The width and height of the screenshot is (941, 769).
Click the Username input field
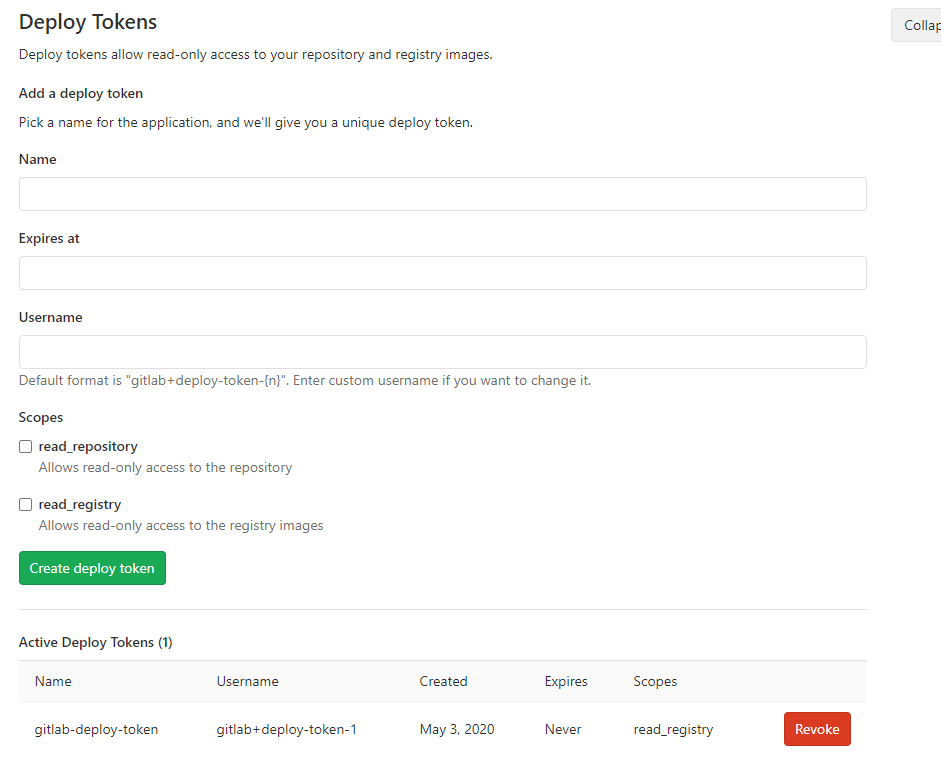[x=442, y=352]
